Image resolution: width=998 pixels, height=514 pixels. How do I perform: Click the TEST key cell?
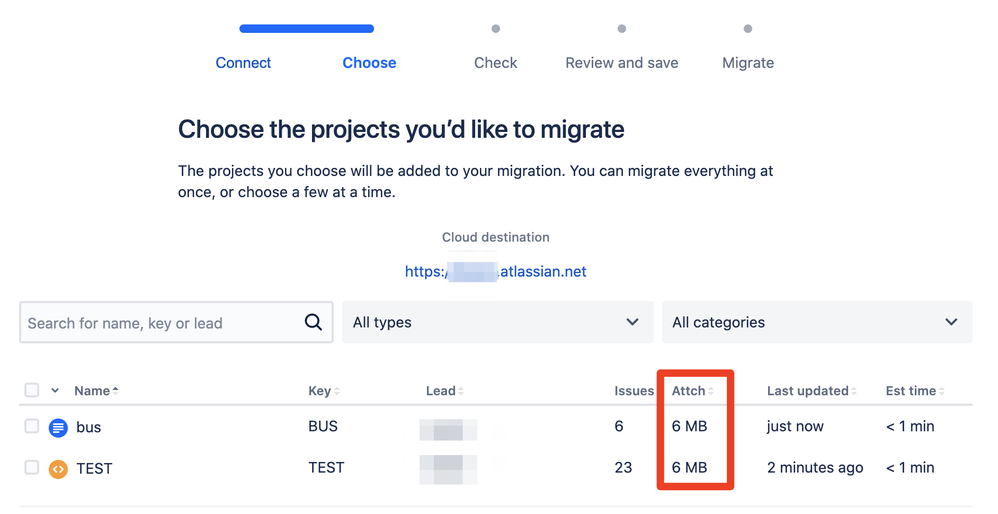click(x=327, y=468)
